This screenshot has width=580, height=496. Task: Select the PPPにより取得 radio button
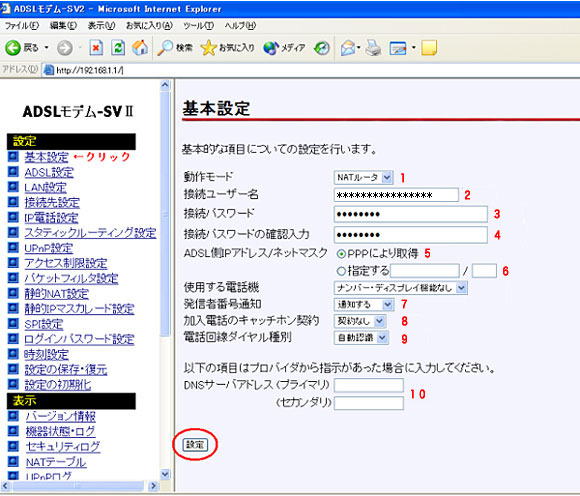pyautogui.click(x=341, y=254)
